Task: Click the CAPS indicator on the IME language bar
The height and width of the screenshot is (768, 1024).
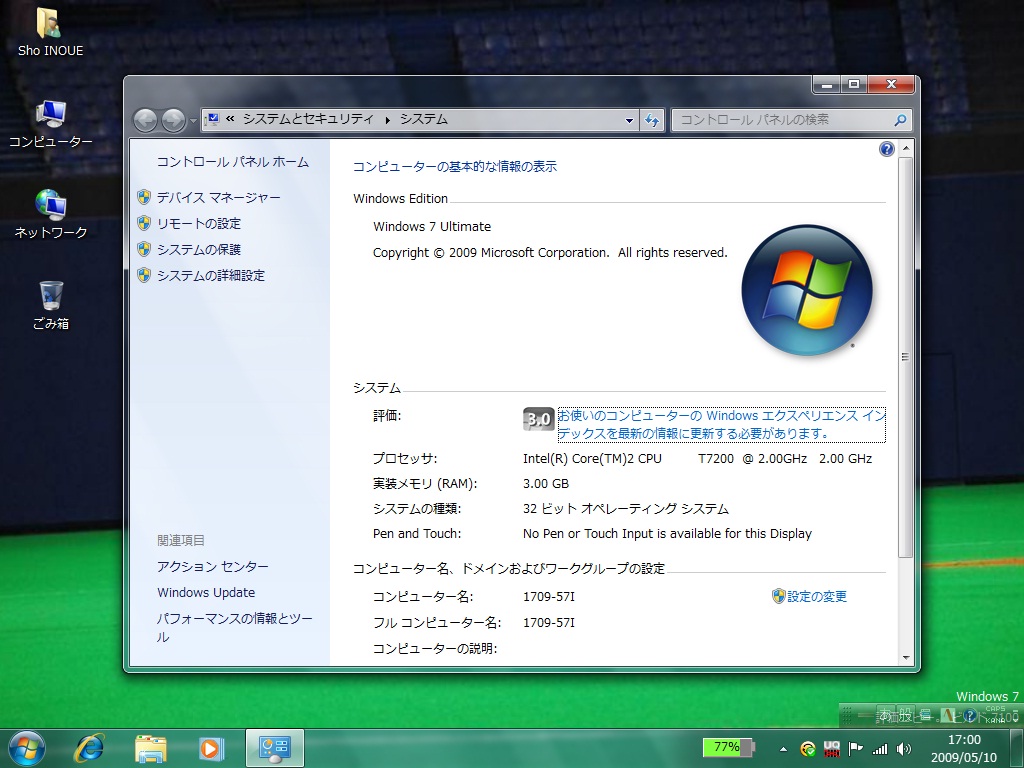Action: pos(995,709)
